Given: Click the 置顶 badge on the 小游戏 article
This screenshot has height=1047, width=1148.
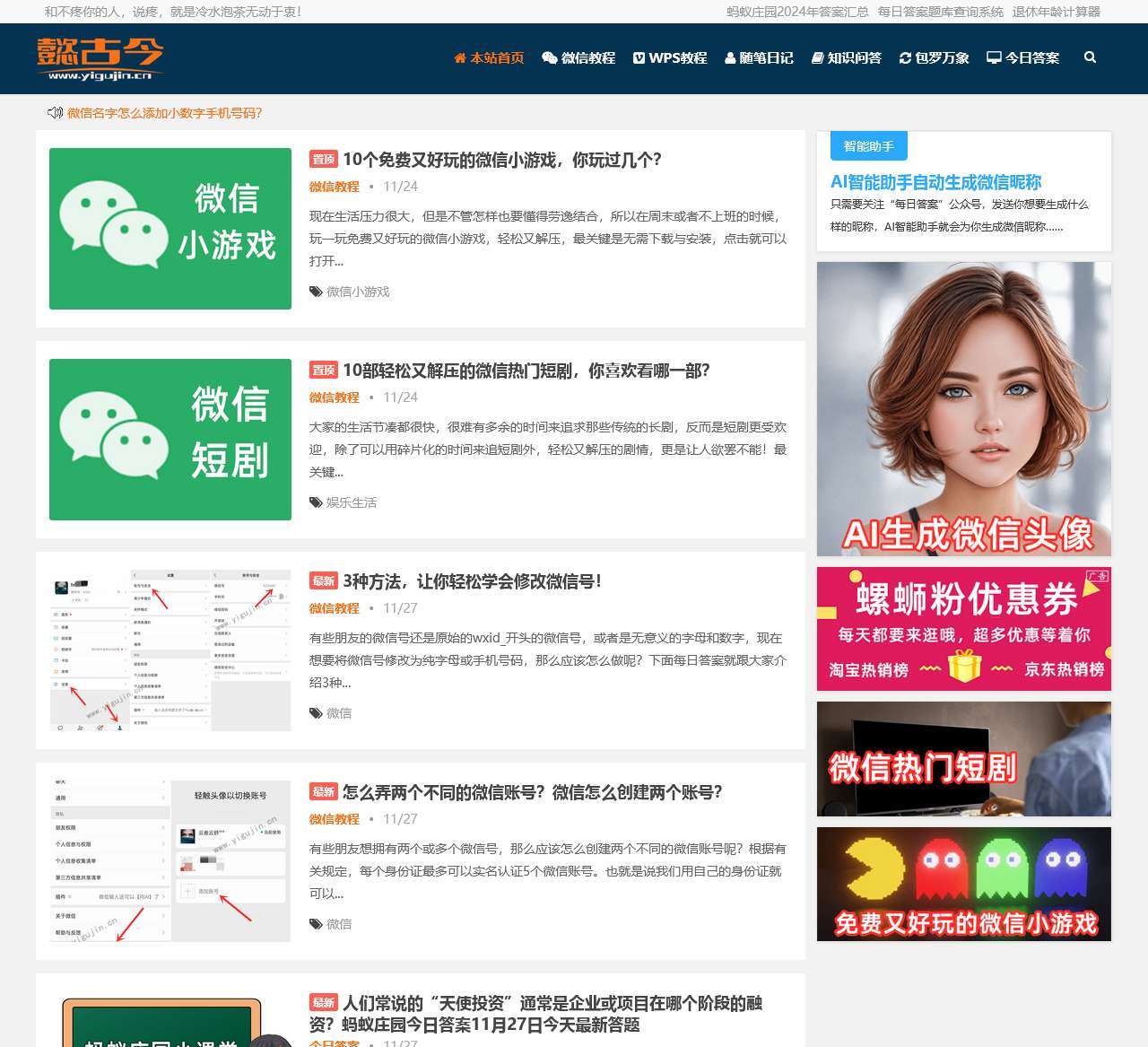Looking at the screenshot, I should [324, 160].
